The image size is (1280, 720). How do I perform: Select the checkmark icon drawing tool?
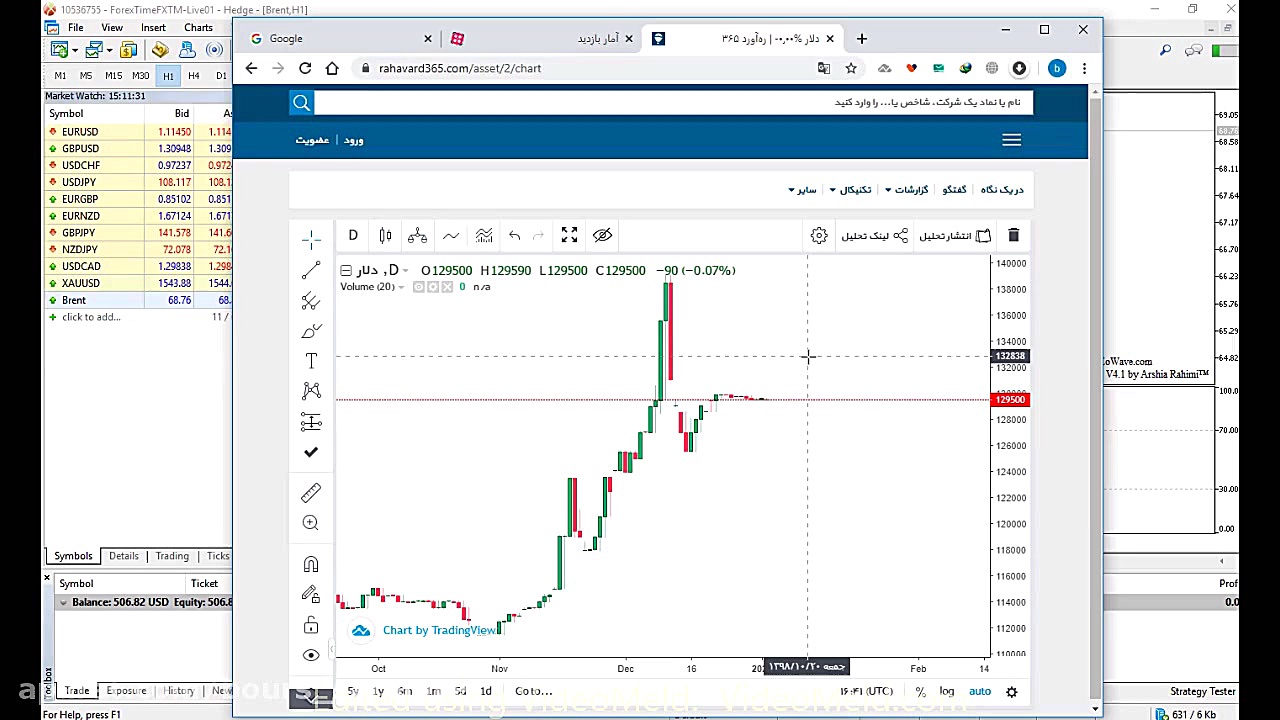311,452
